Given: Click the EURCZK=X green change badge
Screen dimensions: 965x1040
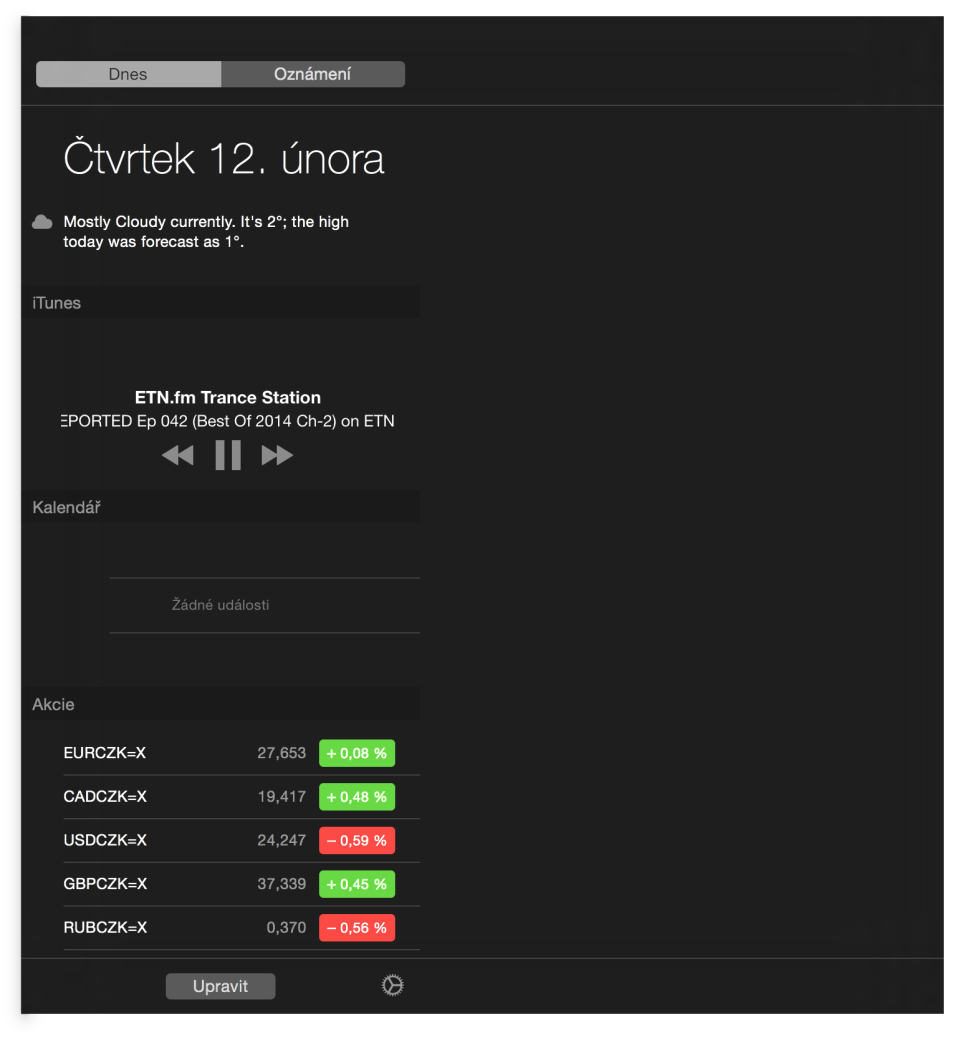Looking at the screenshot, I should (x=356, y=753).
